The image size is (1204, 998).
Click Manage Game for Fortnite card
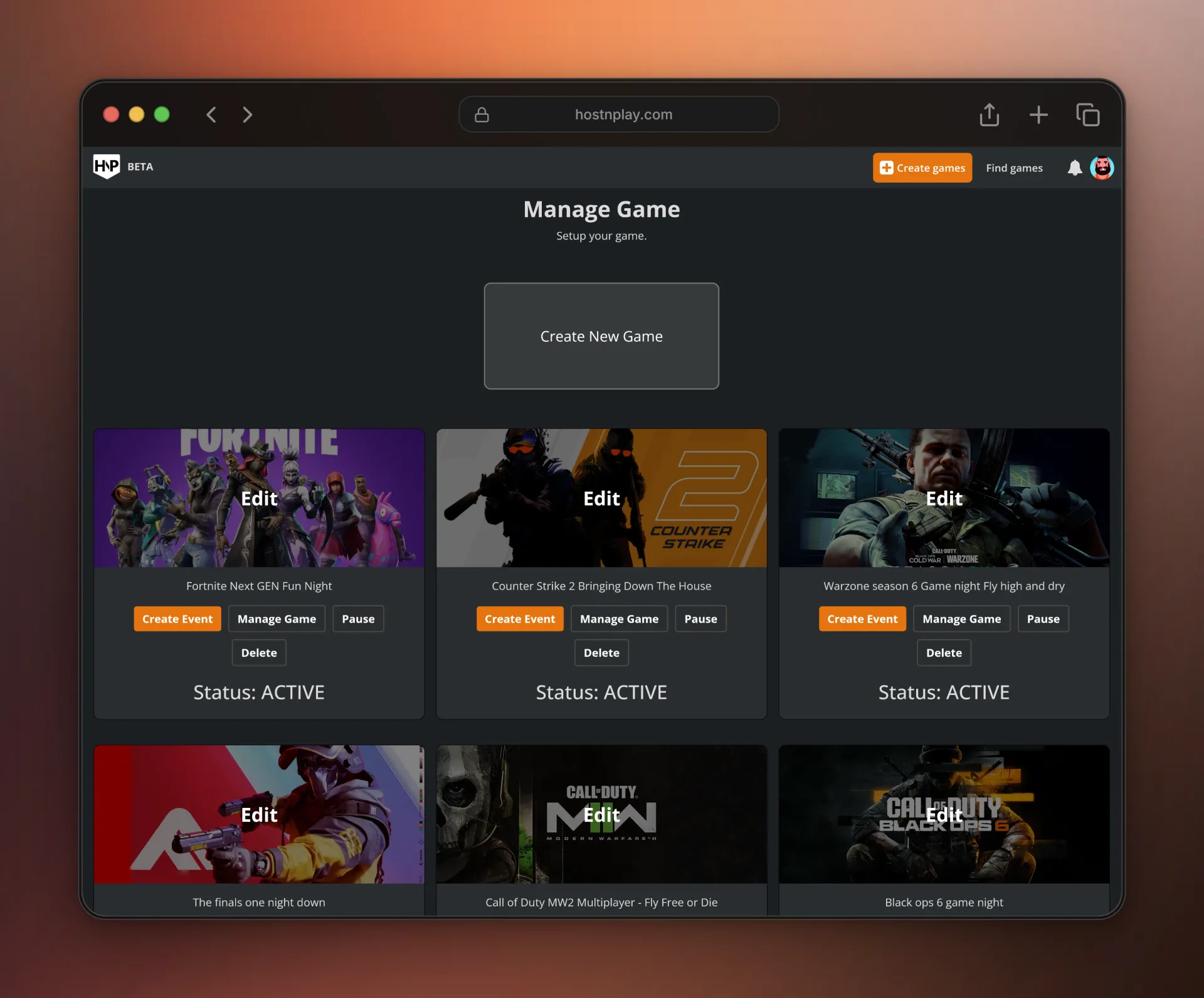(277, 618)
